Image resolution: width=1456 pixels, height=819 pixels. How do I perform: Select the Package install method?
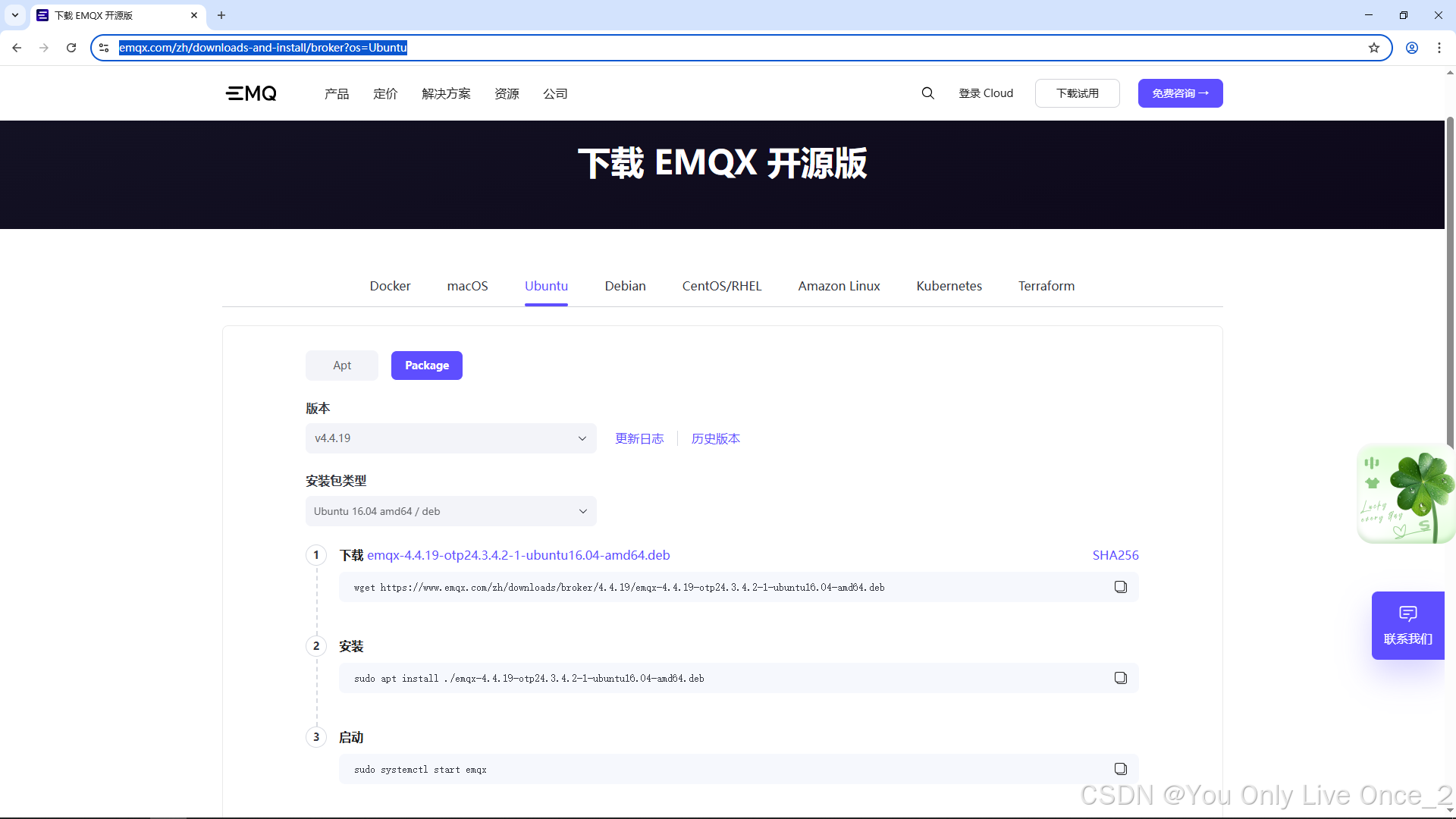click(426, 366)
